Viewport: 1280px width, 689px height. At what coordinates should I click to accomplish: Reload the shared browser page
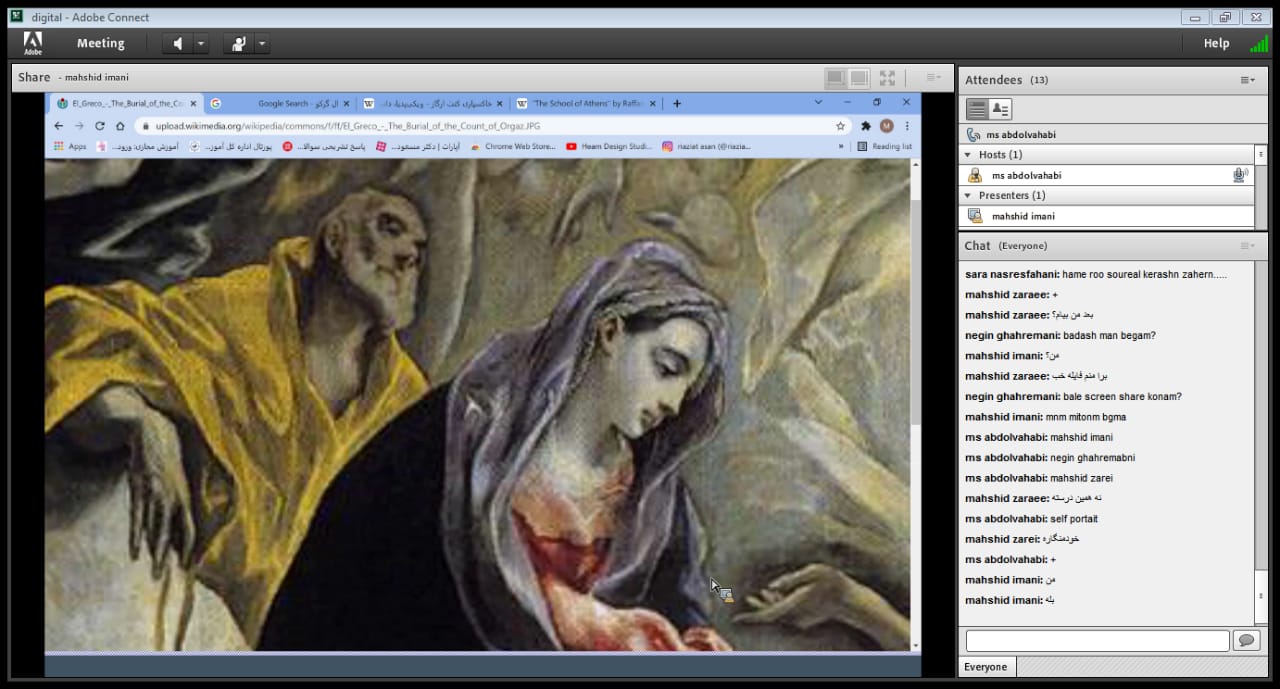click(x=100, y=126)
